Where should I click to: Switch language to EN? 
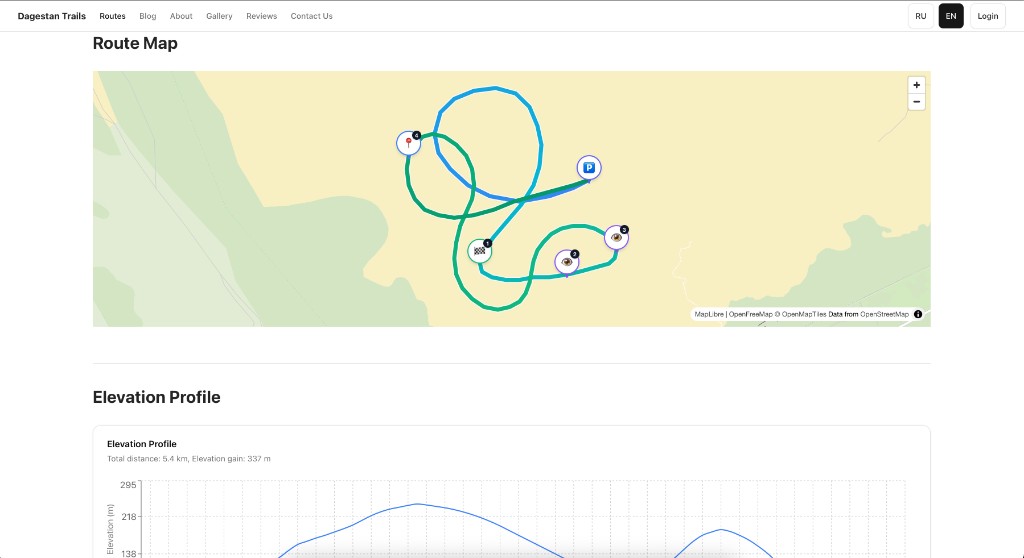point(951,16)
